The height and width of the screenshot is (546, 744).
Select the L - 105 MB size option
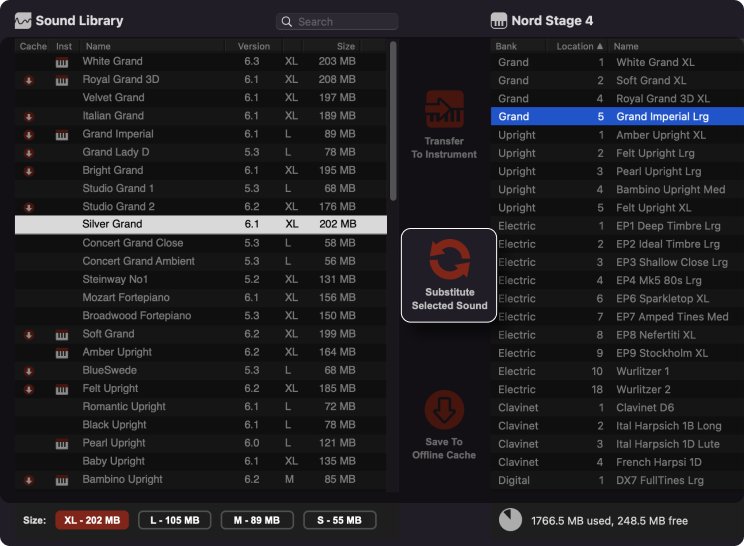coord(175,520)
